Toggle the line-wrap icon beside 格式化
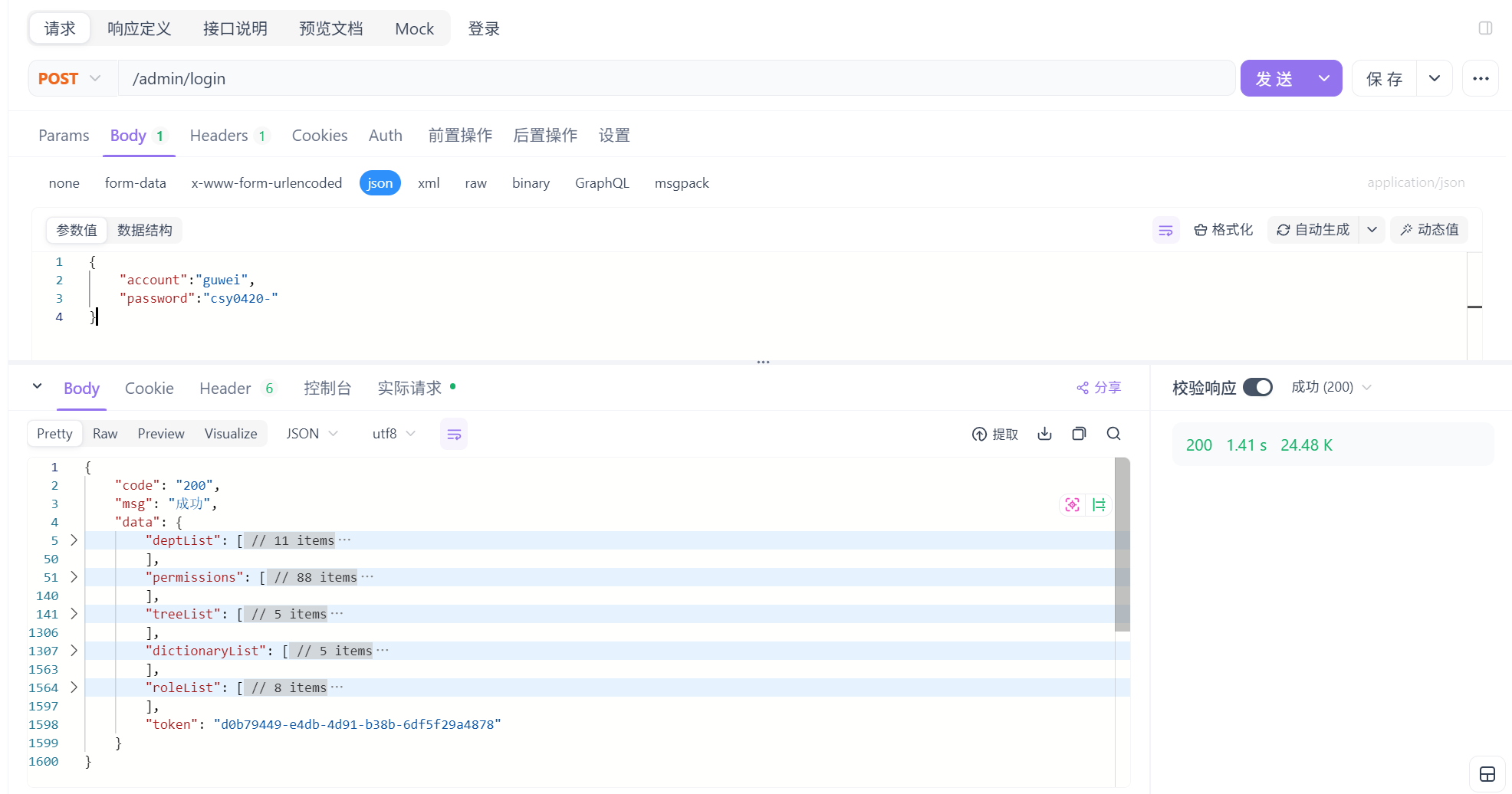This screenshot has width=1512, height=794. [x=1165, y=229]
